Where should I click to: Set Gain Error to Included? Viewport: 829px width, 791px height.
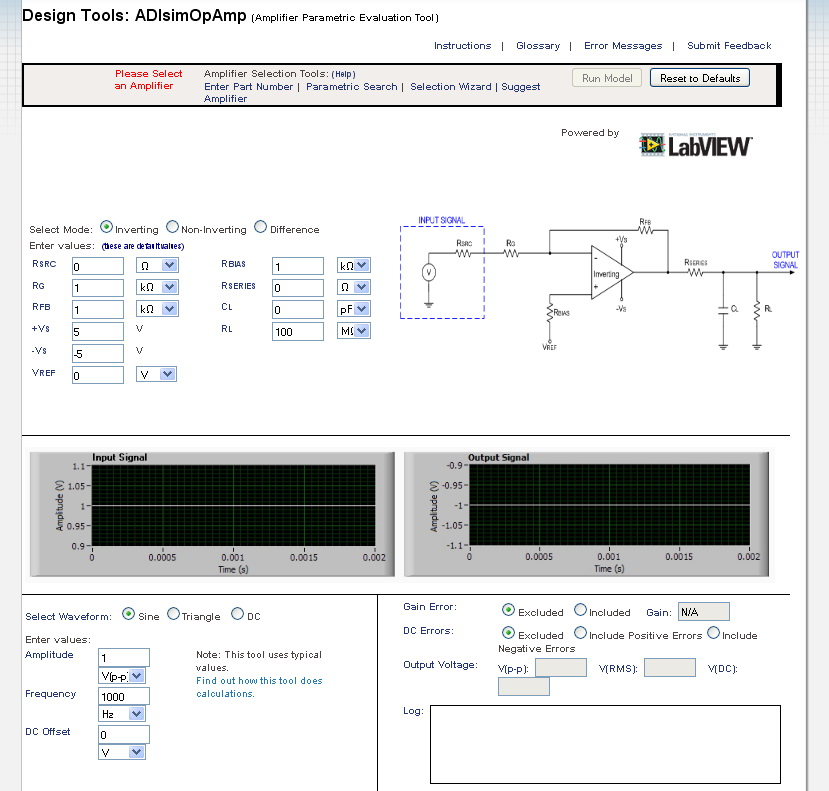point(581,610)
